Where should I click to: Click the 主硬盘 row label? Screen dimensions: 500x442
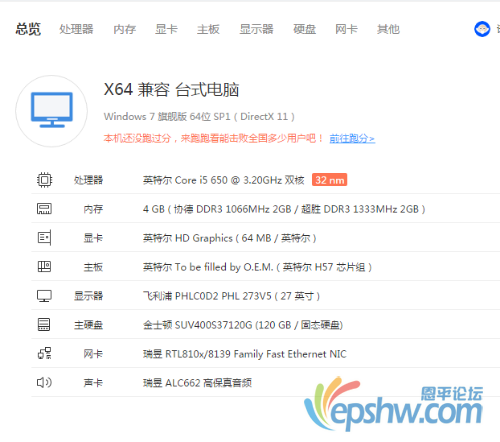[x=88, y=325]
